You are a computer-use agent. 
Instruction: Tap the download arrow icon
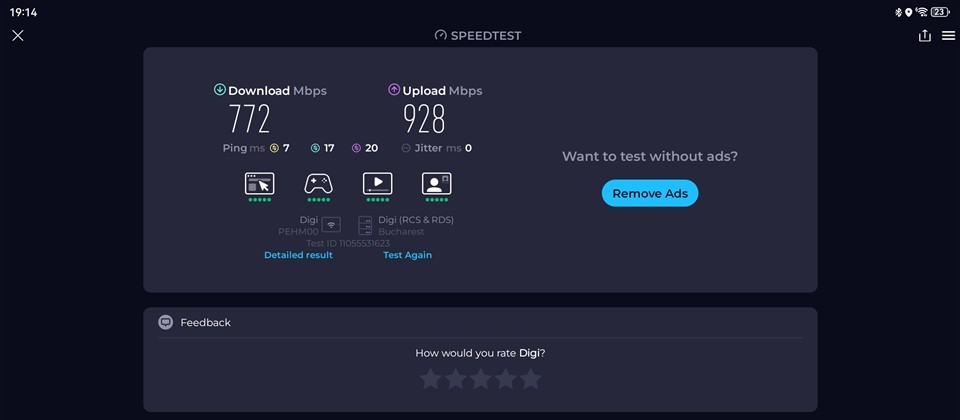(220, 90)
